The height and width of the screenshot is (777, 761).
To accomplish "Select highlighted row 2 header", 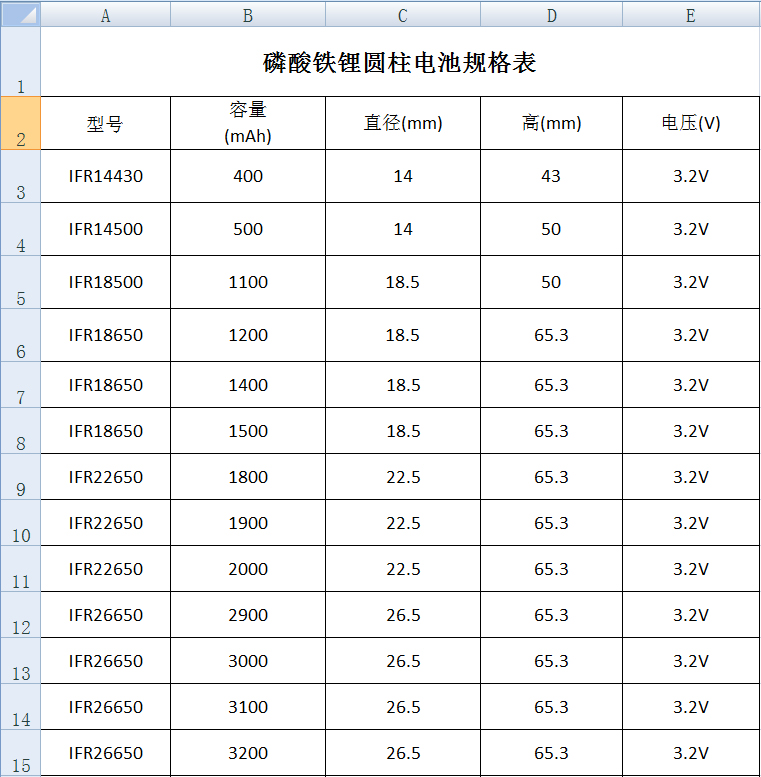I will coord(21,123).
